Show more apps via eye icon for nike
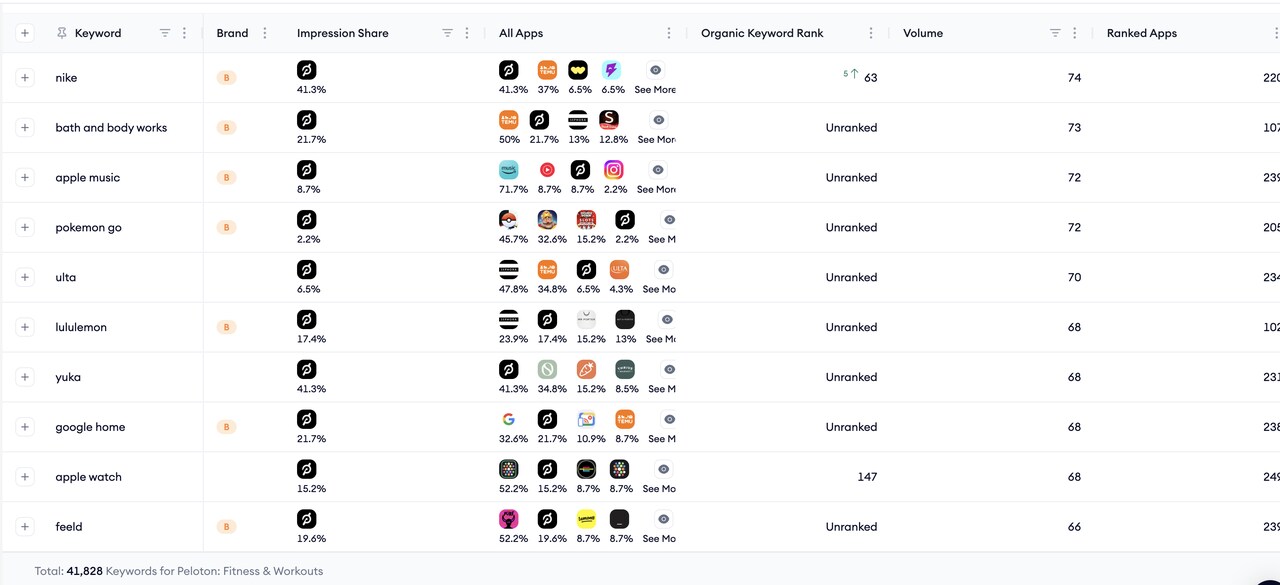This screenshot has width=1280, height=585. [x=656, y=70]
